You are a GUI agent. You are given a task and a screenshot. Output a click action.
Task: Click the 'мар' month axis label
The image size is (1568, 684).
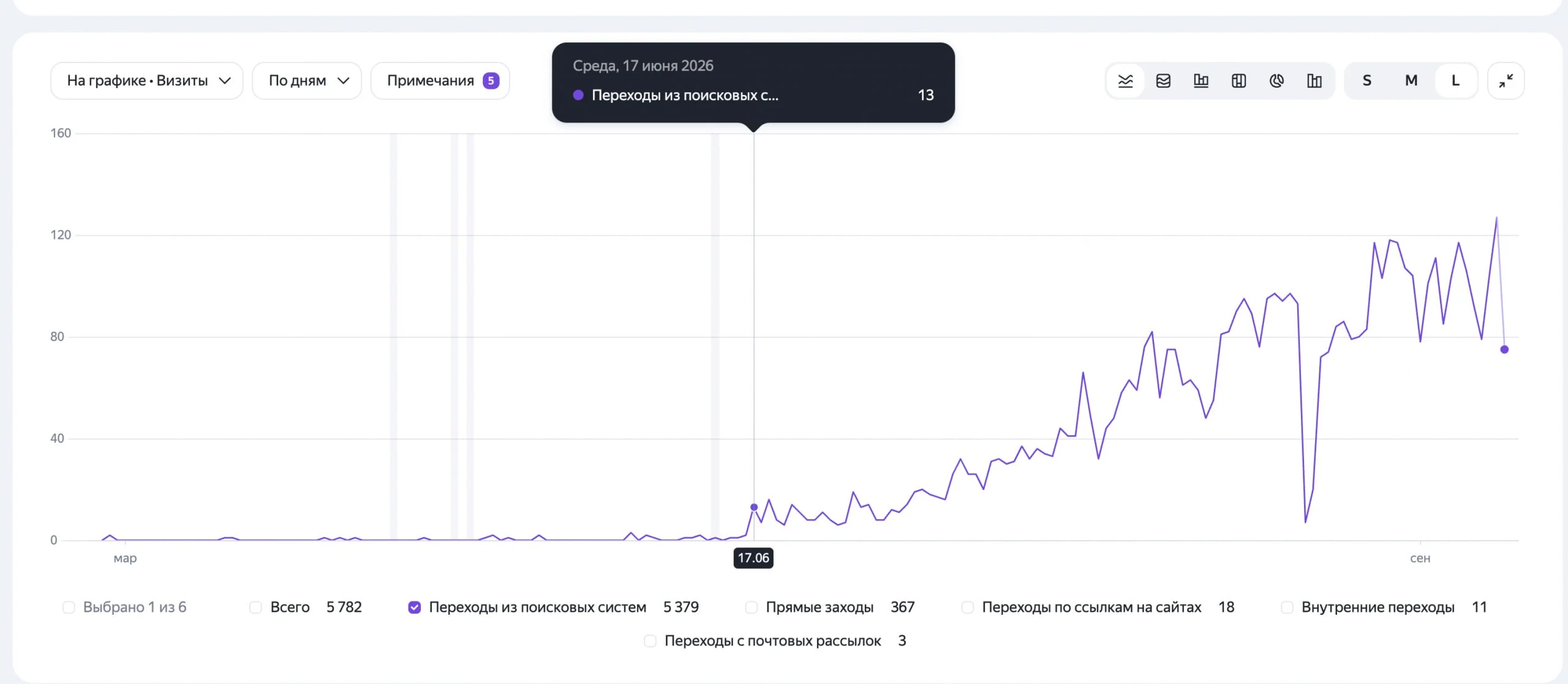[125, 558]
